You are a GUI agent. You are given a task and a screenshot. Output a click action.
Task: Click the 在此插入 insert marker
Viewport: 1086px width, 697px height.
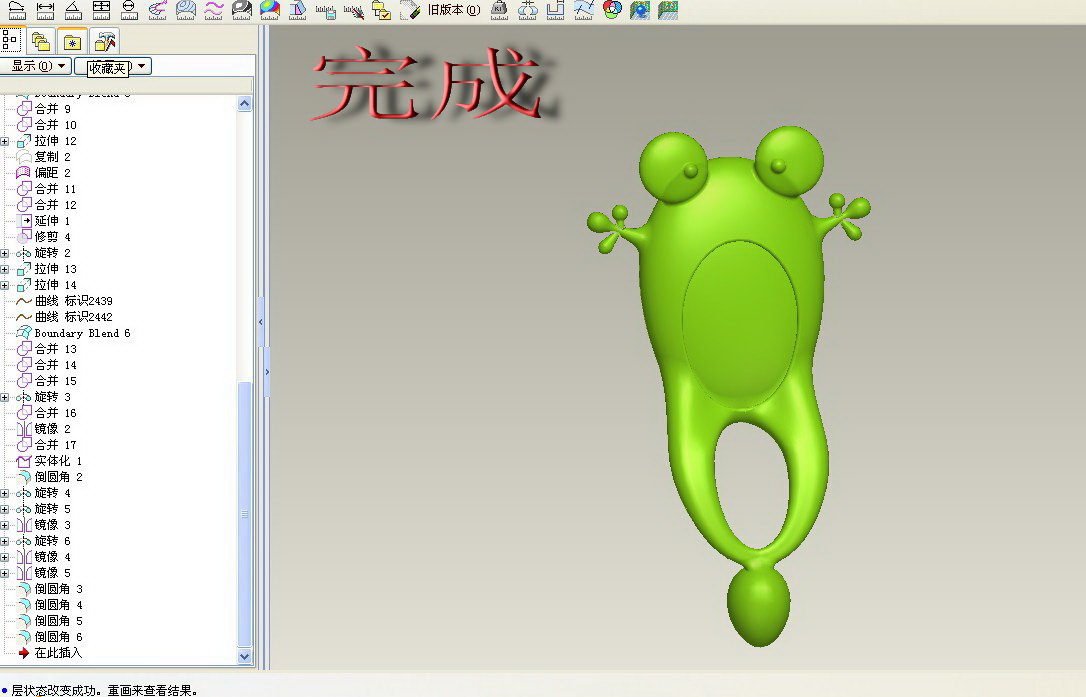(x=50, y=653)
